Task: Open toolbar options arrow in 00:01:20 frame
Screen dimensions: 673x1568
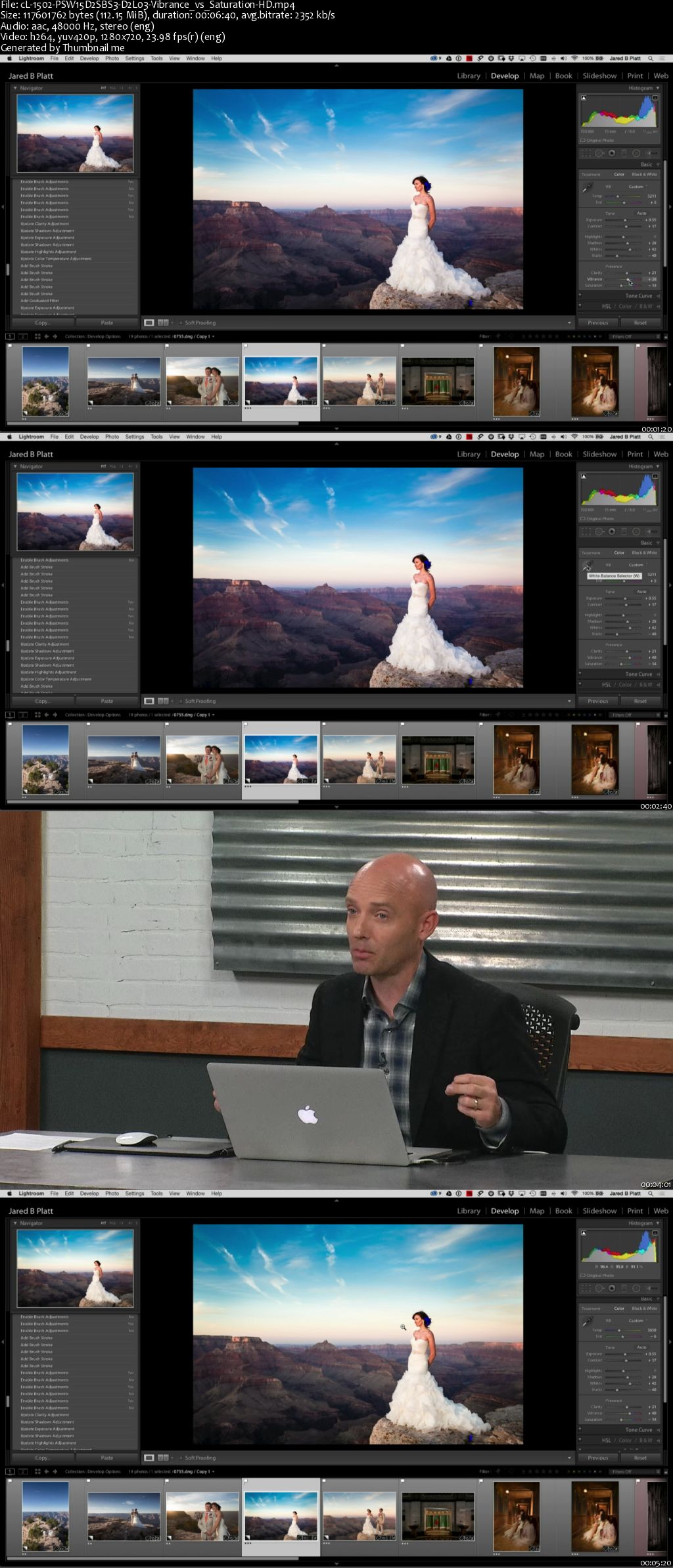Action: coord(569,323)
